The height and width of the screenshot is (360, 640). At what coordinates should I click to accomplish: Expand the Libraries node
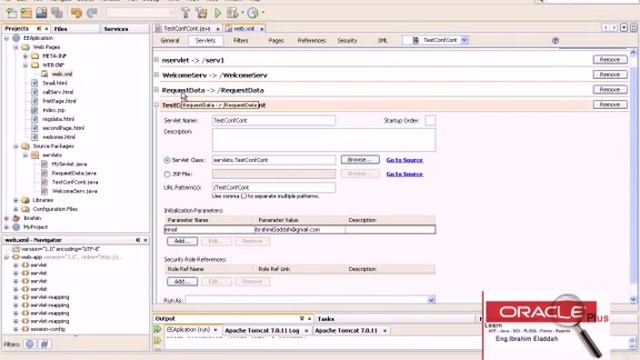click(16, 200)
